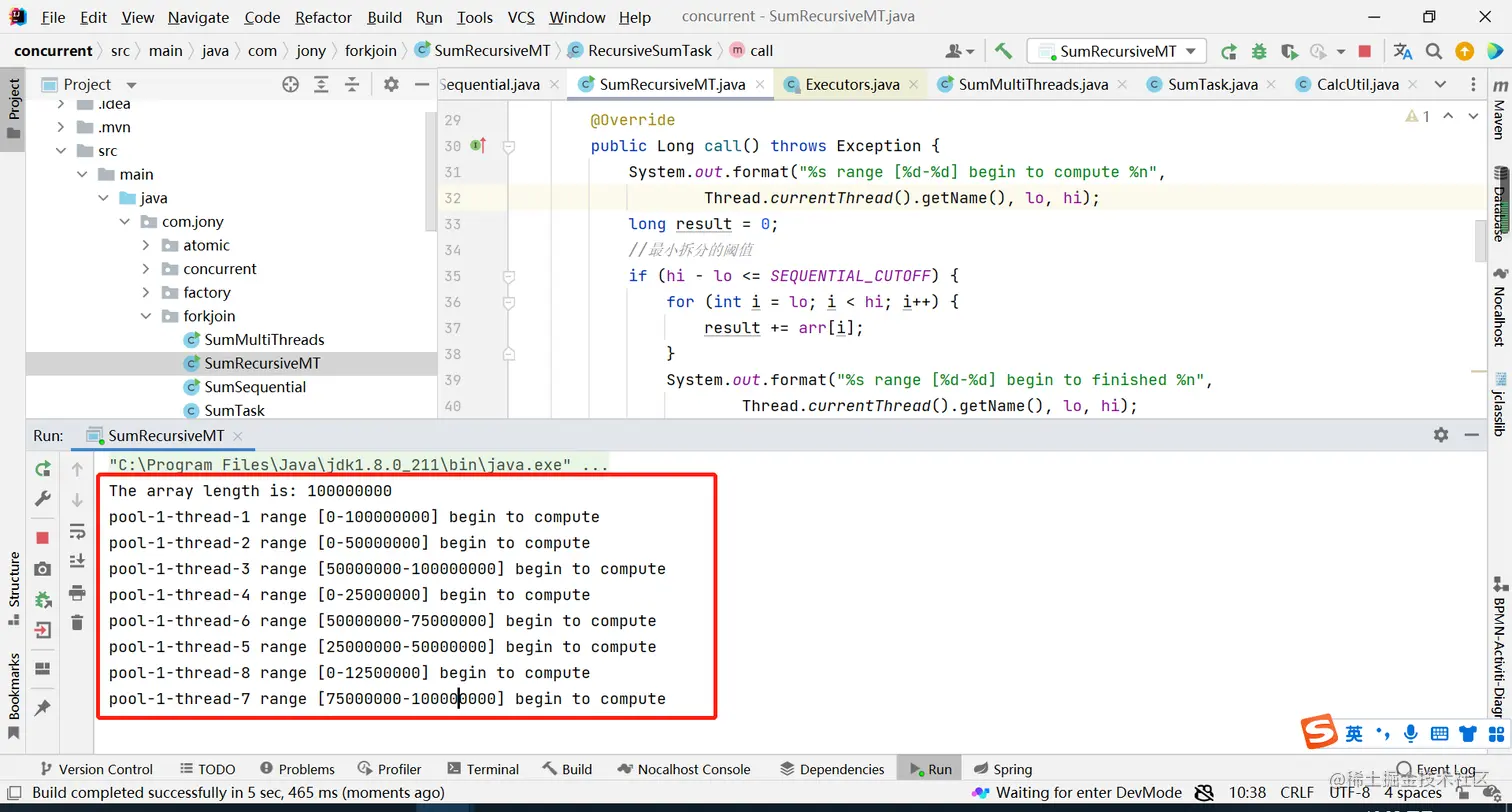Toggle the Structure tool window

(x=13, y=588)
